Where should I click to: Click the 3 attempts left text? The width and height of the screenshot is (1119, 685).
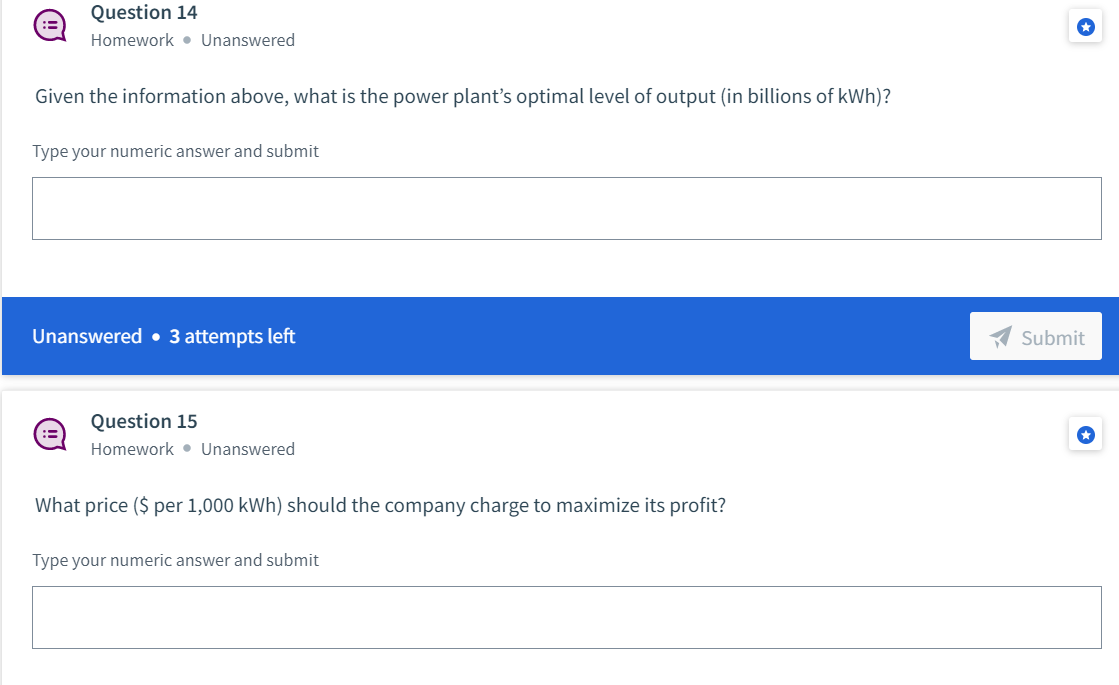232,336
